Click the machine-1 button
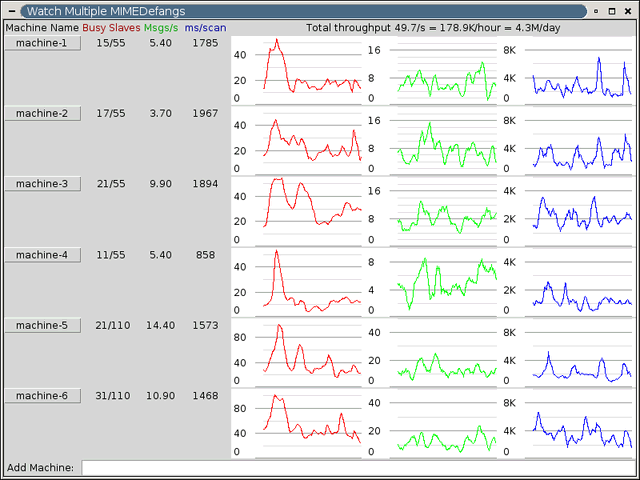This screenshot has height=480, width=640. 42,43
